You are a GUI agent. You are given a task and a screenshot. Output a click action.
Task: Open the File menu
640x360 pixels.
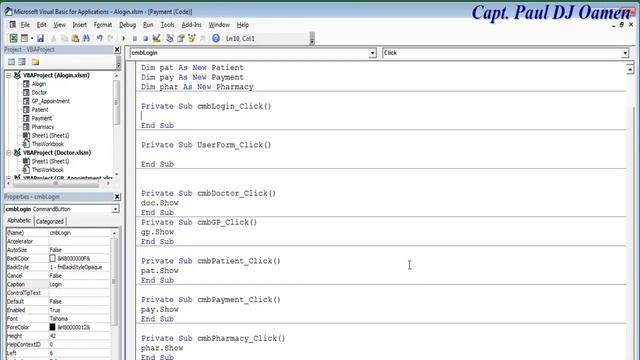tap(25, 25)
